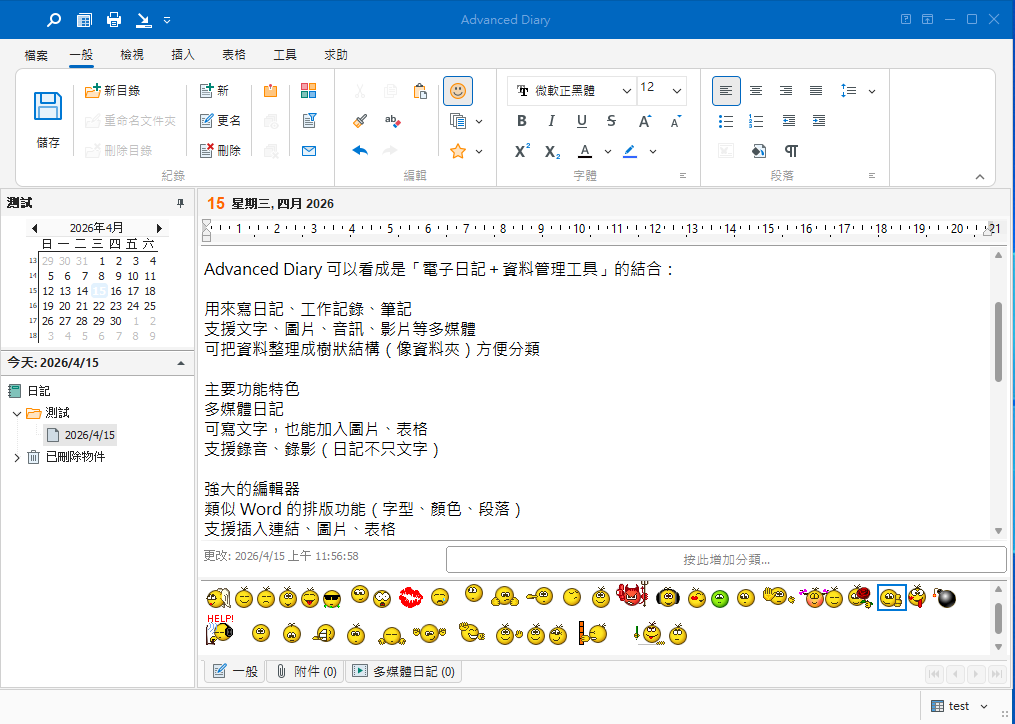
Task: Toggle italic formatting
Action: [552, 120]
